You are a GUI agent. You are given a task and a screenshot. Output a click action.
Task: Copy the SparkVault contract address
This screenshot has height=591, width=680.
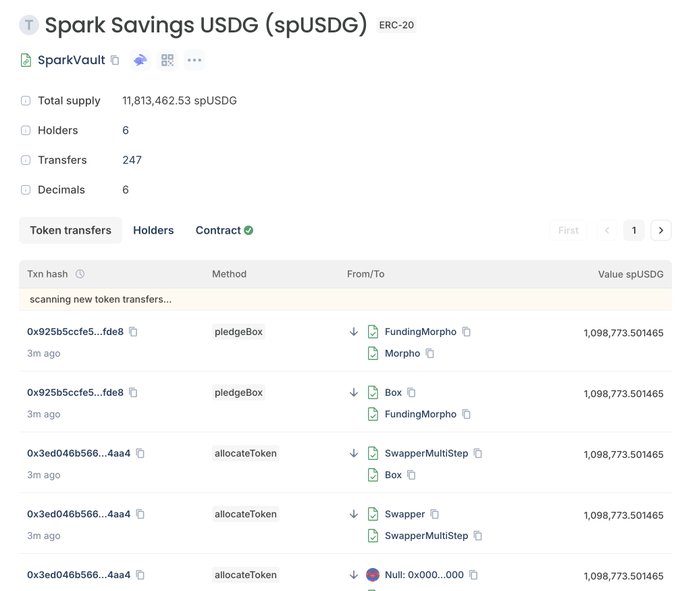click(x=115, y=60)
